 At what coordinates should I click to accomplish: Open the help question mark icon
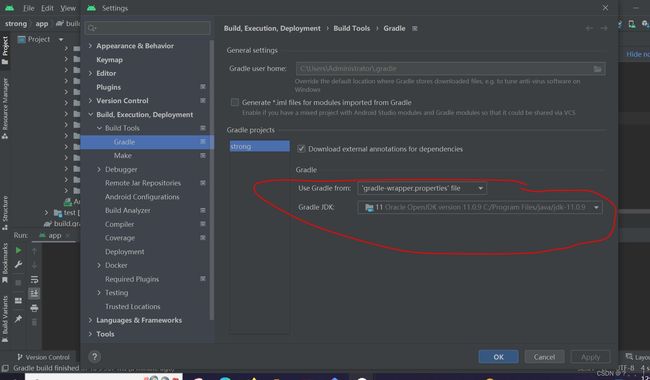point(95,357)
